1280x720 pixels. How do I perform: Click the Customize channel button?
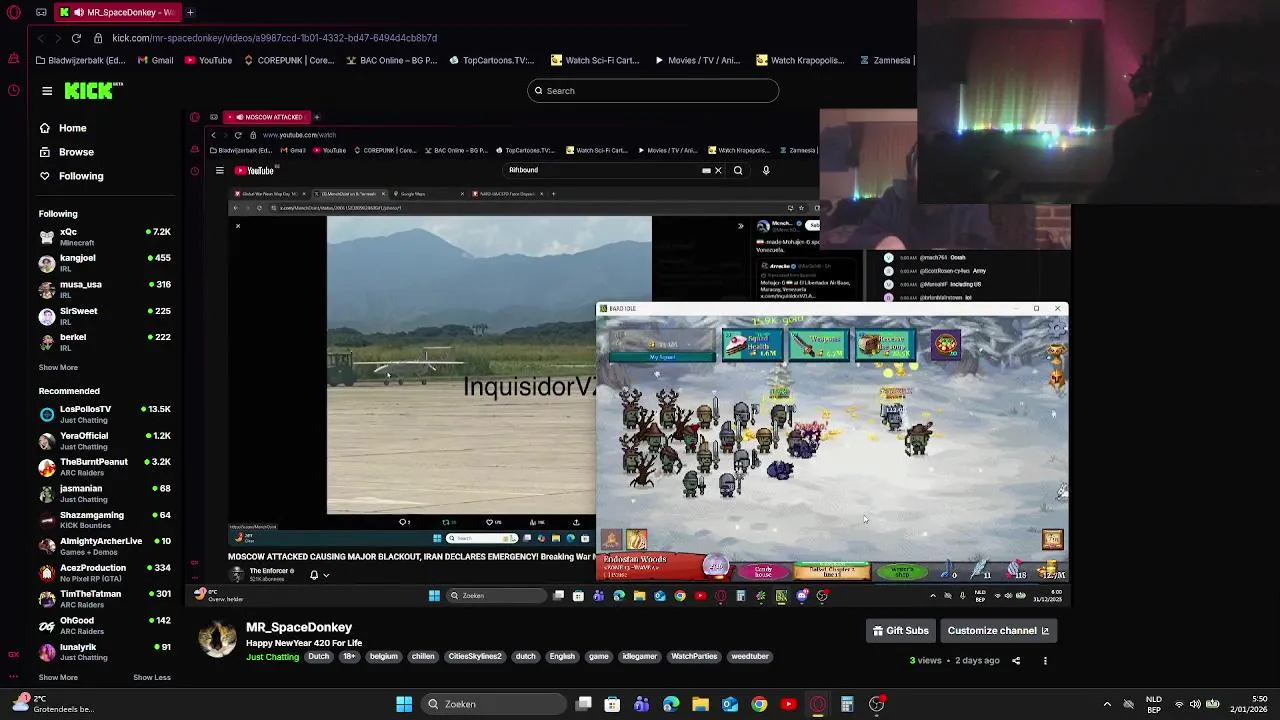click(998, 631)
